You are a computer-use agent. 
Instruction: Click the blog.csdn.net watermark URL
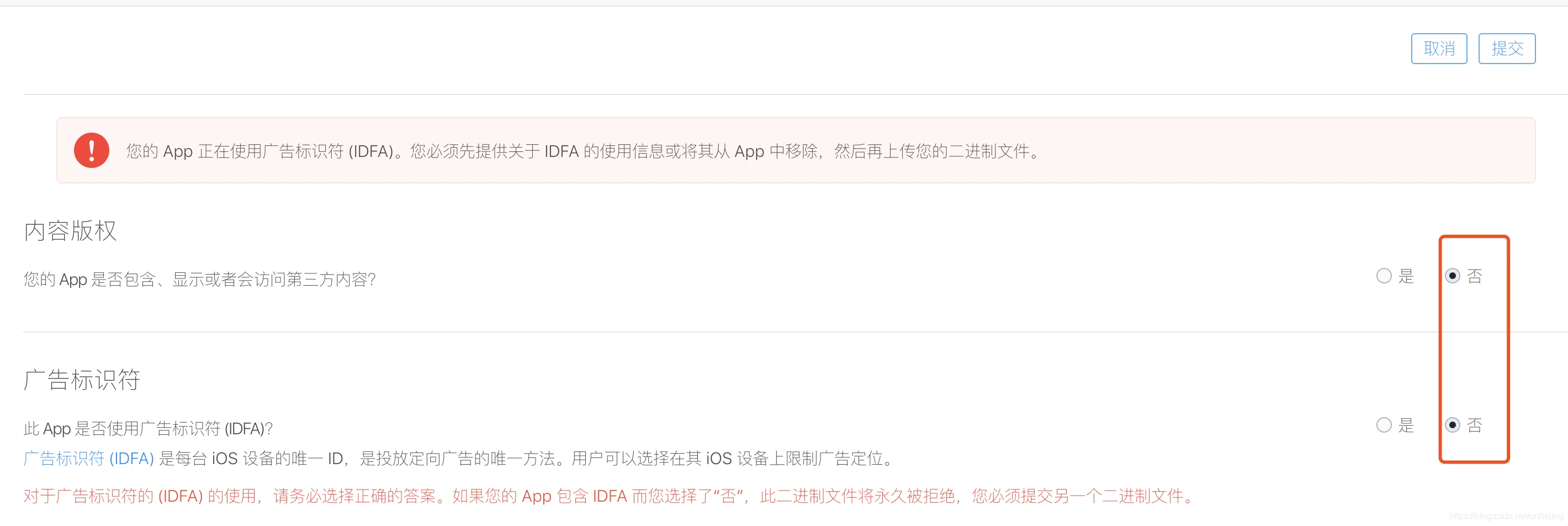[1506, 516]
